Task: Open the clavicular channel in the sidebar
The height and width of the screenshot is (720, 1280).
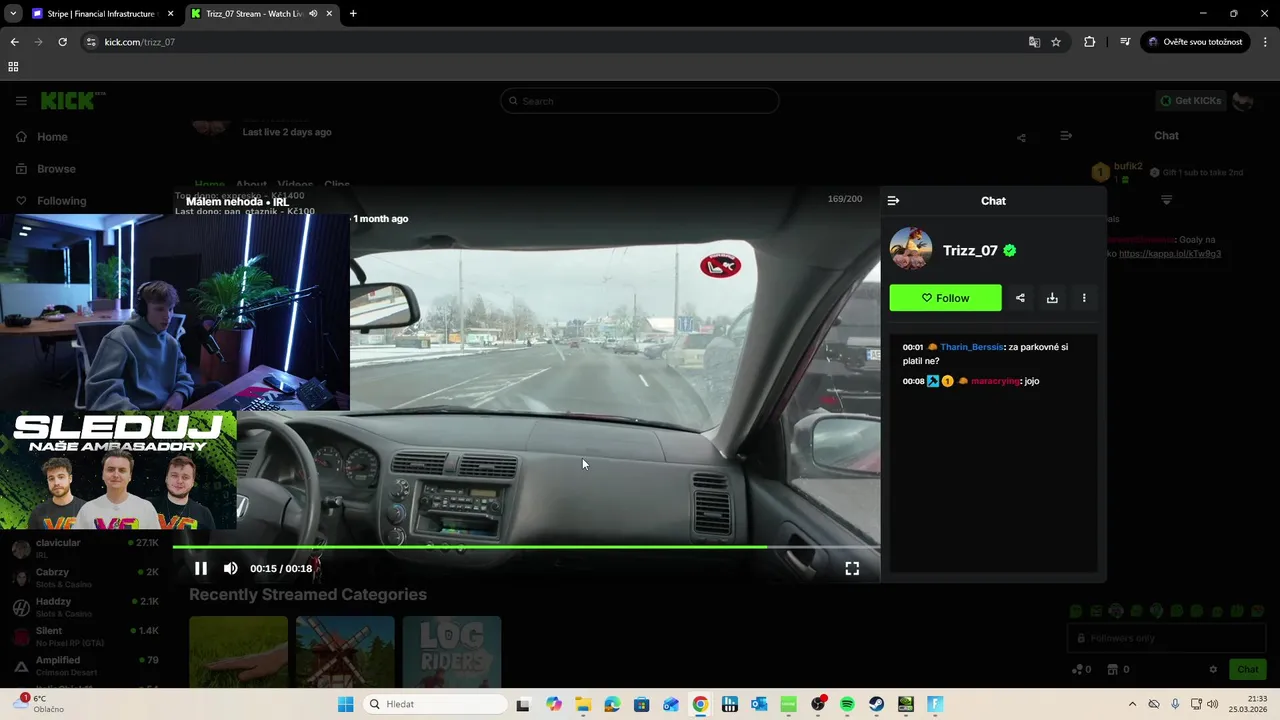Action: (86, 548)
